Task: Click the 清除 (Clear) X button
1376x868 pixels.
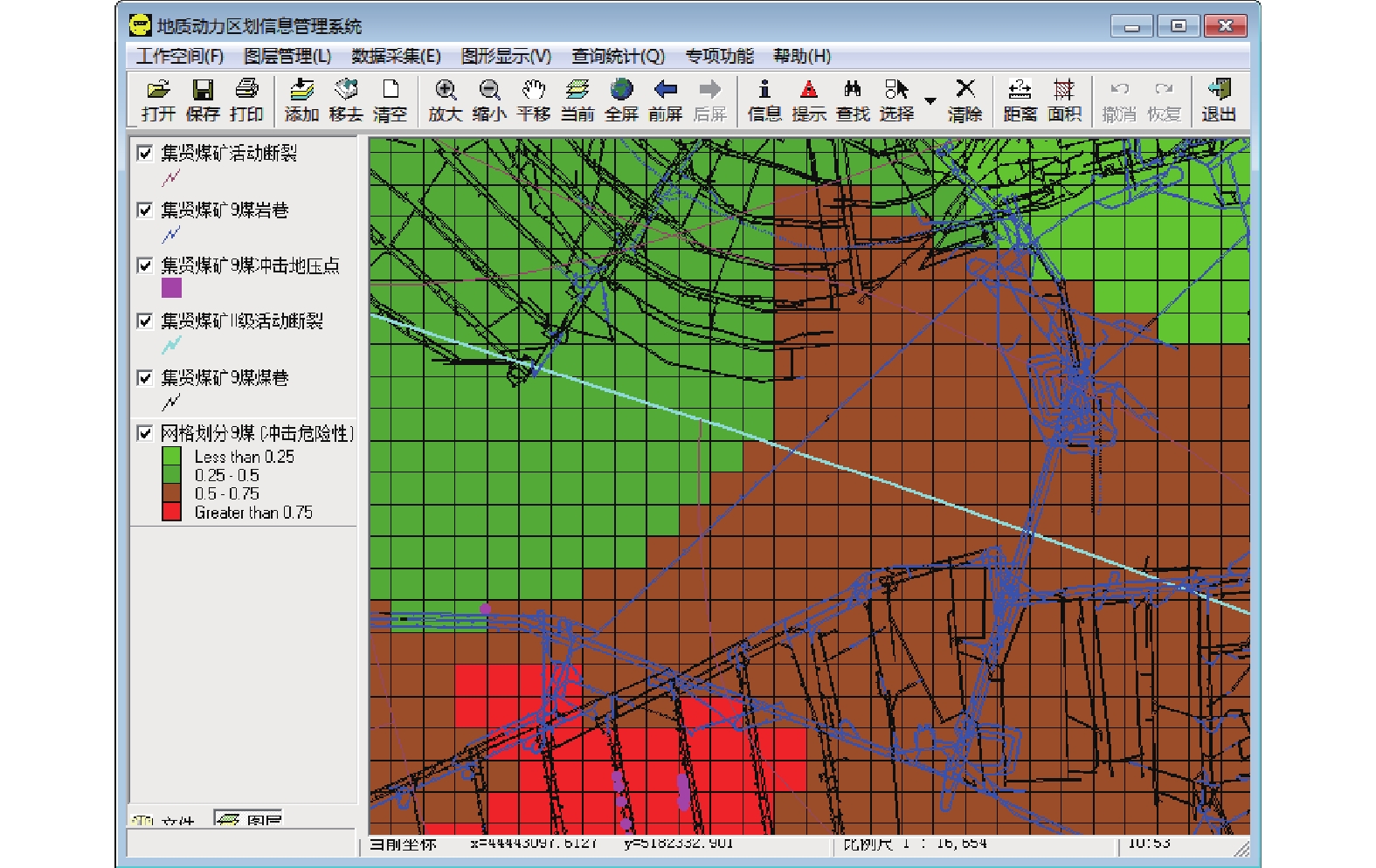Action: point(965,100)
